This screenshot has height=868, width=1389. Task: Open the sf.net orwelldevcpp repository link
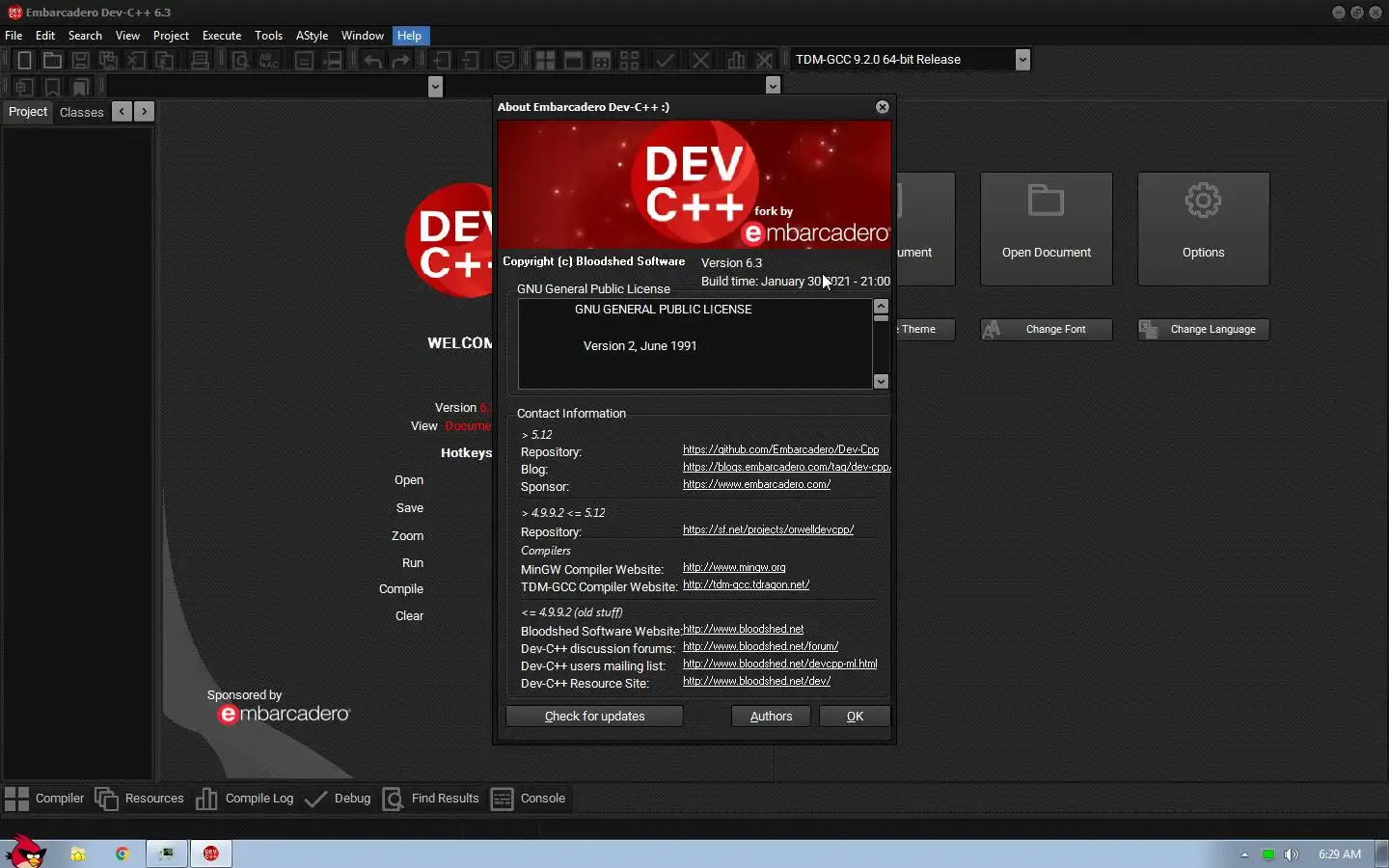point(768,529)
